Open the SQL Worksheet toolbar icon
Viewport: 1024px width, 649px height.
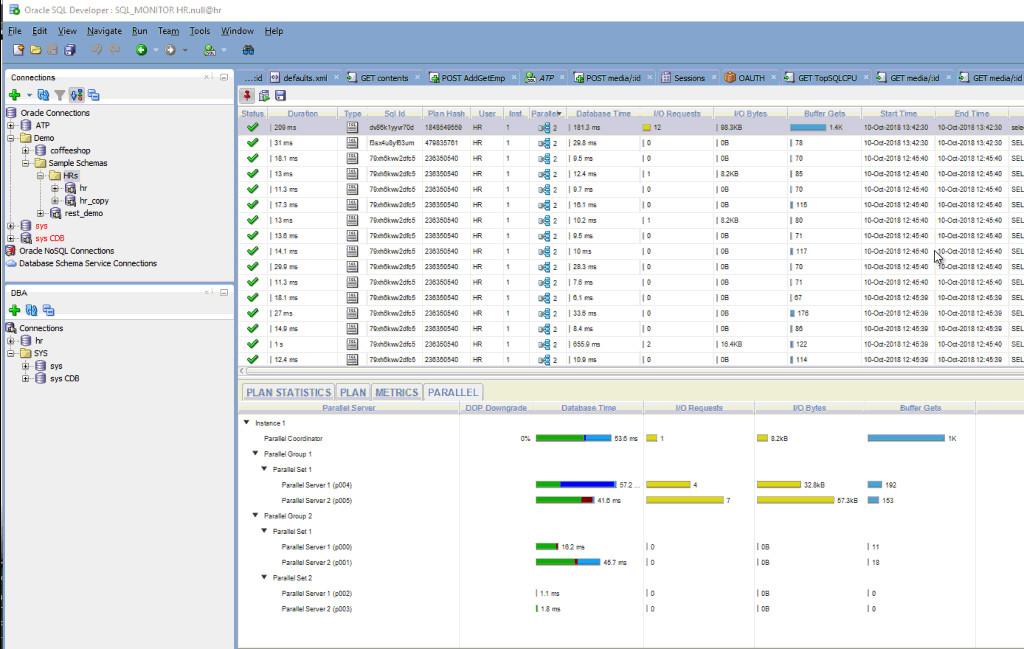coord(210,50)
